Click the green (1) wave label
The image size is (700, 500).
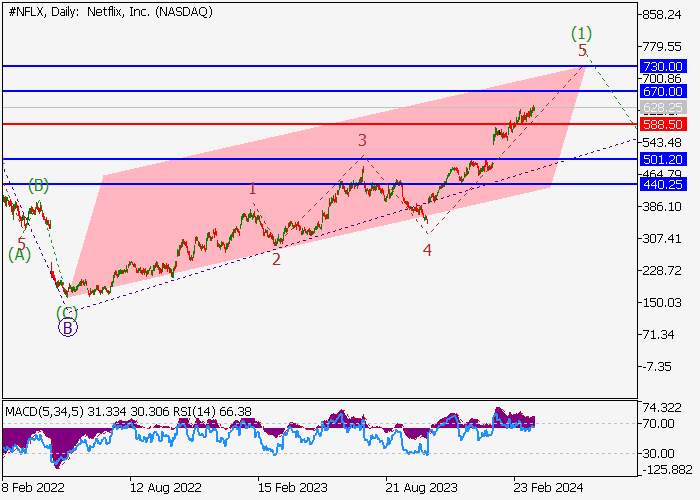pos(582,33)
